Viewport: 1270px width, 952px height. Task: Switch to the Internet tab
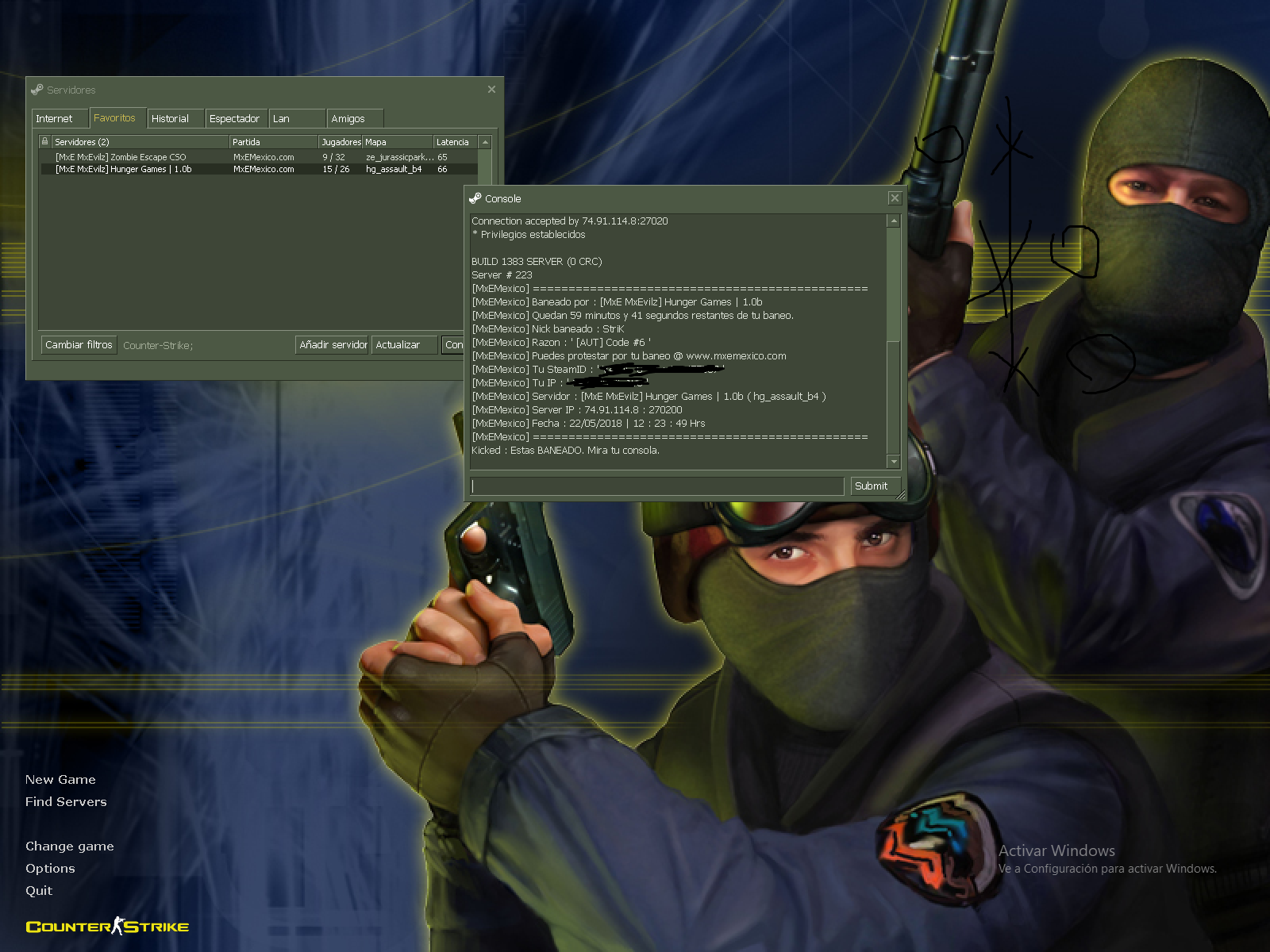59,118
